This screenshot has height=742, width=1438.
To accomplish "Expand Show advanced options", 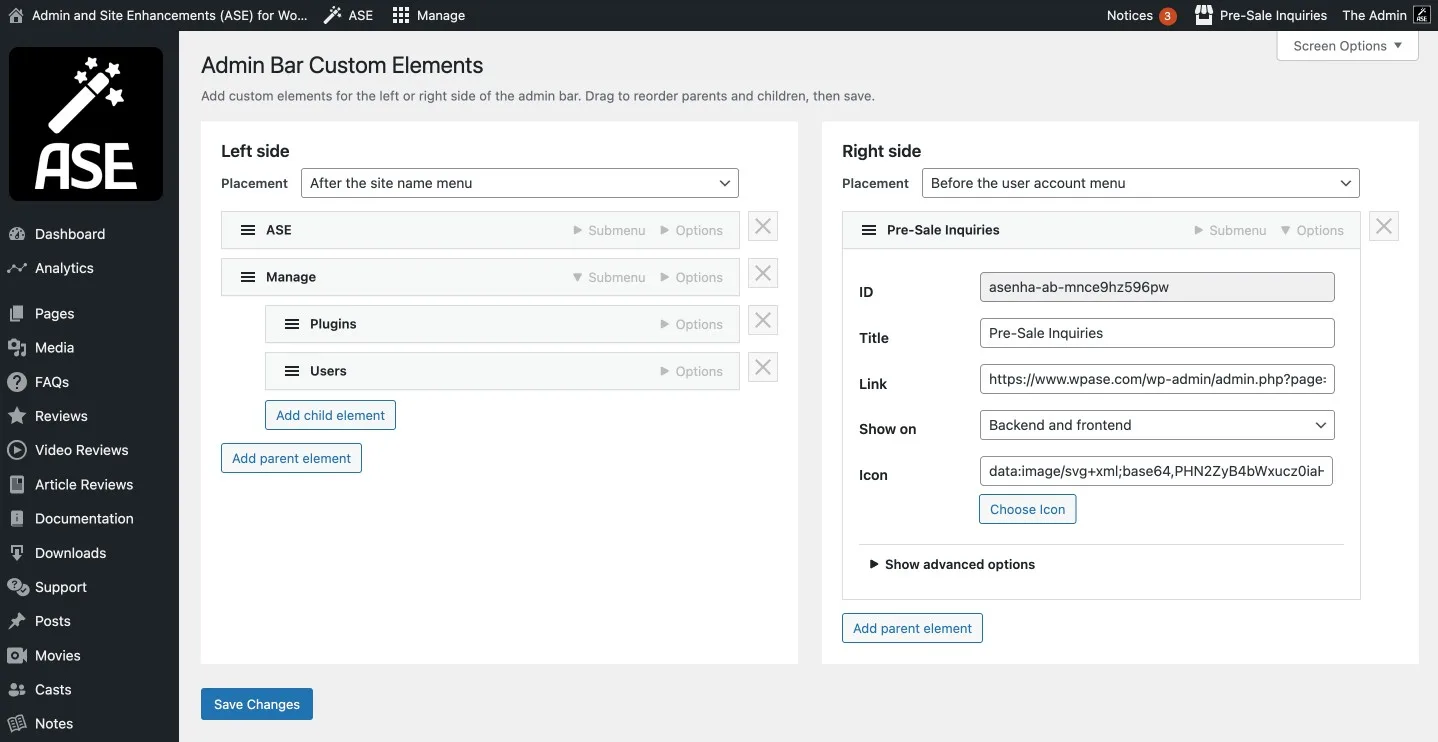I will [x=952, y=564].
